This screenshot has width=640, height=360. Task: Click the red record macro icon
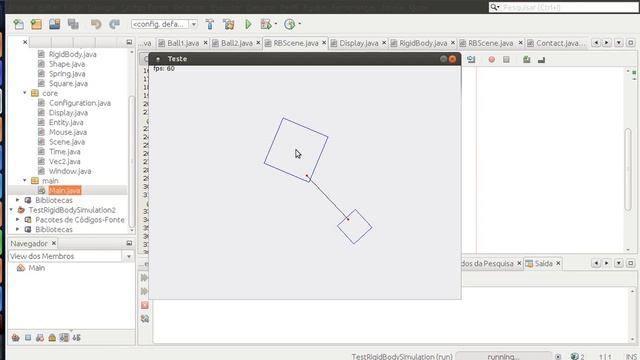[x=491, y=60]
